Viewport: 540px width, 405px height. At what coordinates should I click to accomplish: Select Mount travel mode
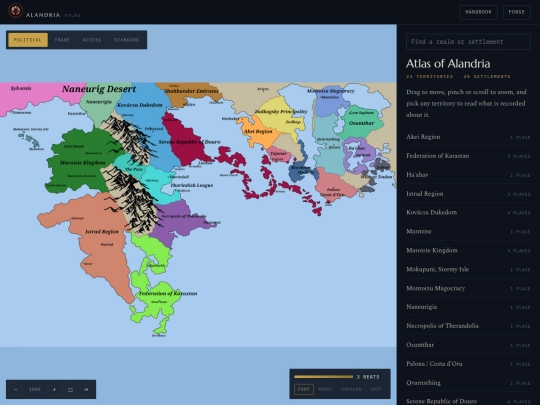(325, 389)
